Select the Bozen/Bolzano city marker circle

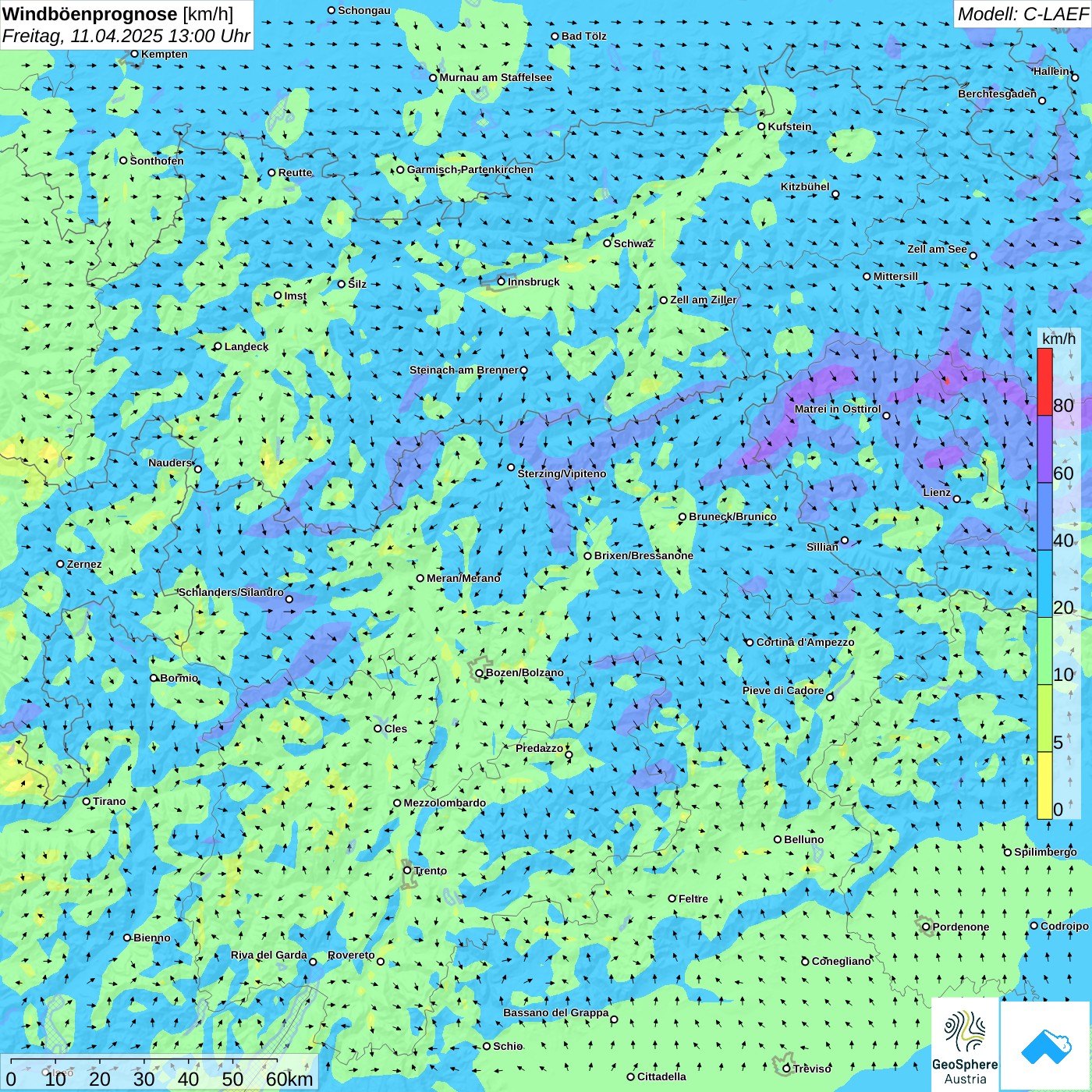[x=479, y=672]
